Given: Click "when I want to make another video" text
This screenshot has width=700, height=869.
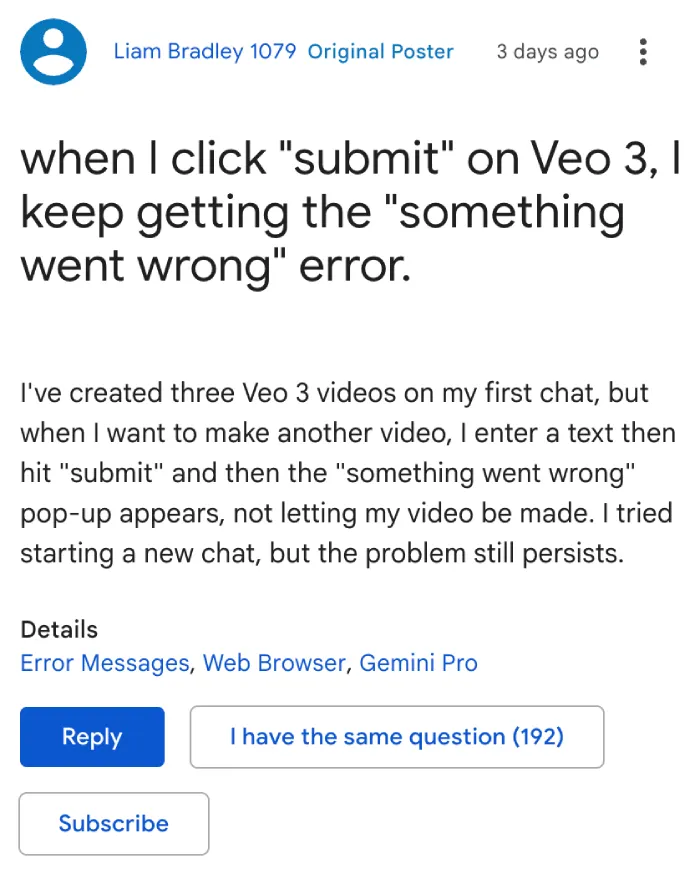Looking at the screenshot, I should click(233, 433).
